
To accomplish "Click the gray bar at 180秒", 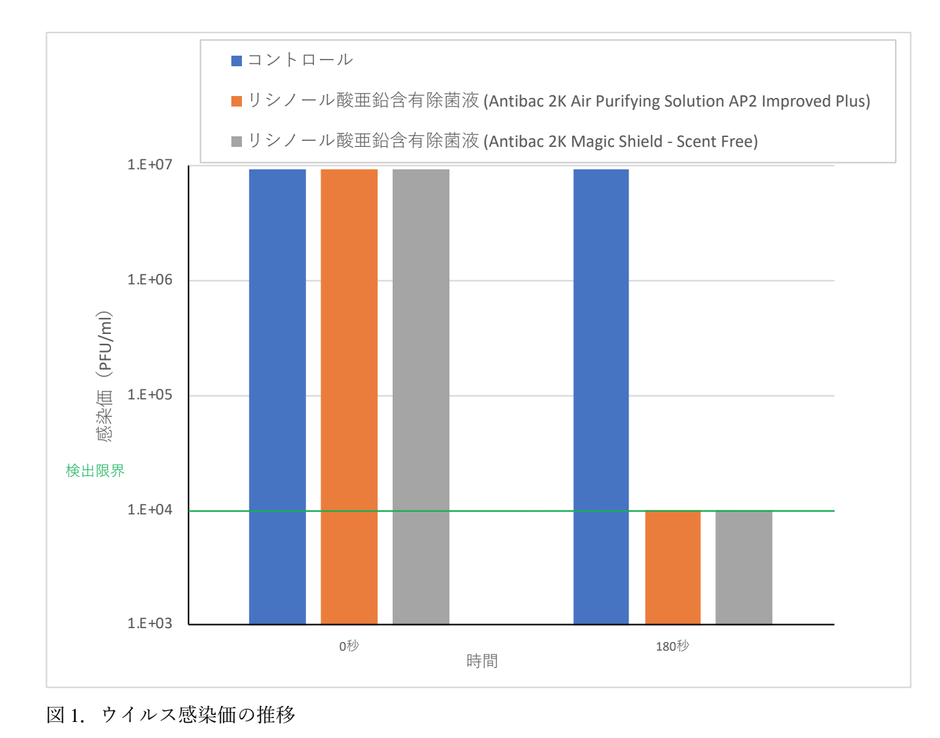I will 744,565.
